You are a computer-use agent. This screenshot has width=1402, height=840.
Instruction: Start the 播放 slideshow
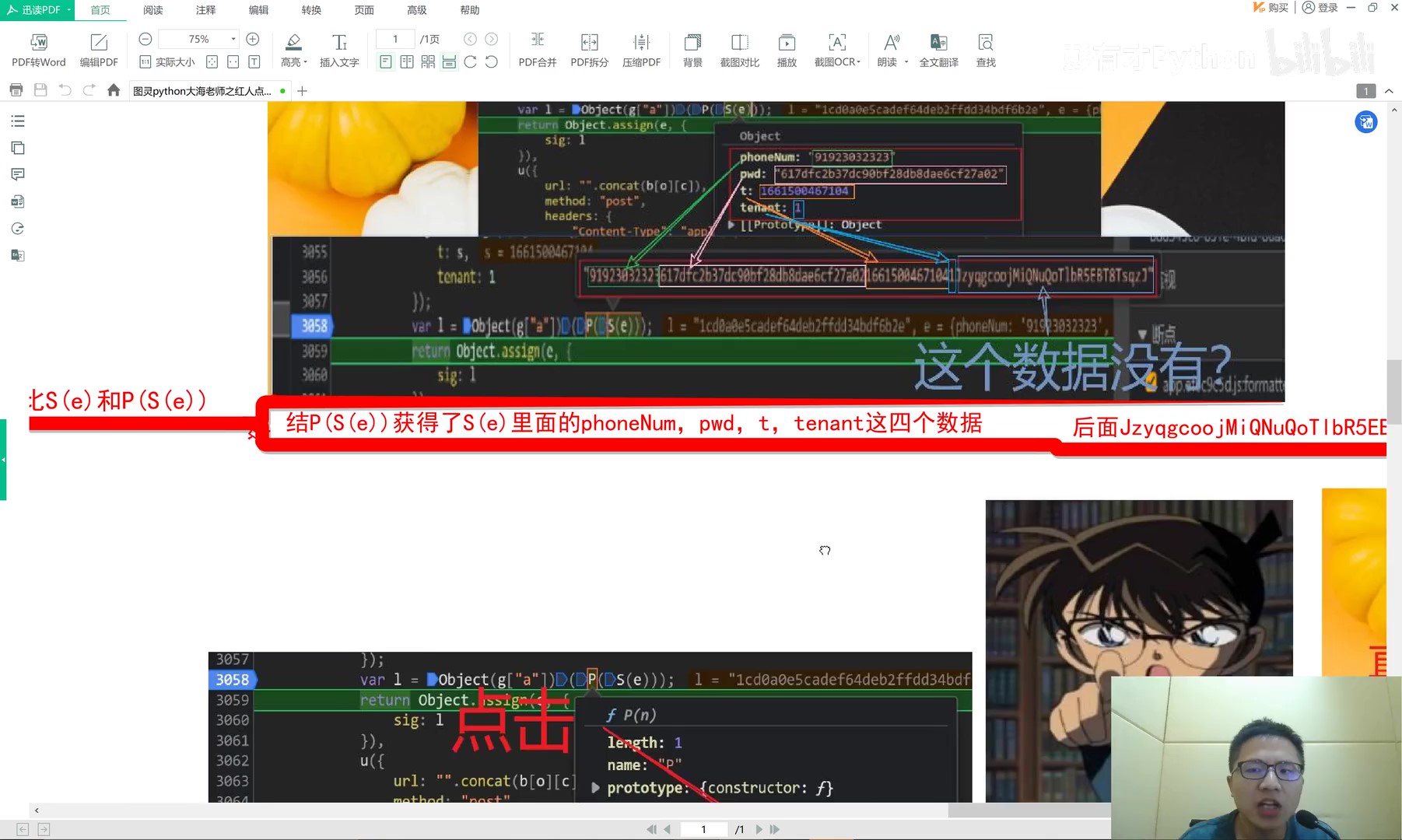tap(787, 51)
